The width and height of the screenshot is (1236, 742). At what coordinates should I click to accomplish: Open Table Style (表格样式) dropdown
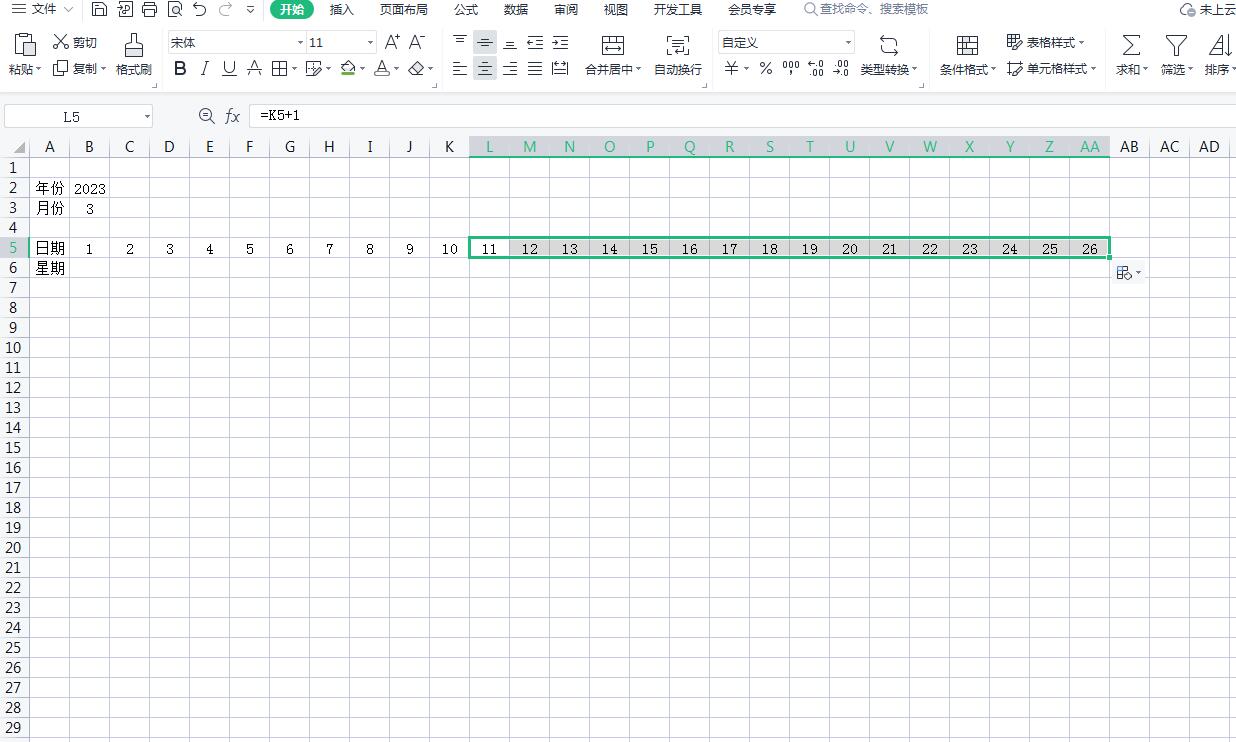(x=1046, y=42)
